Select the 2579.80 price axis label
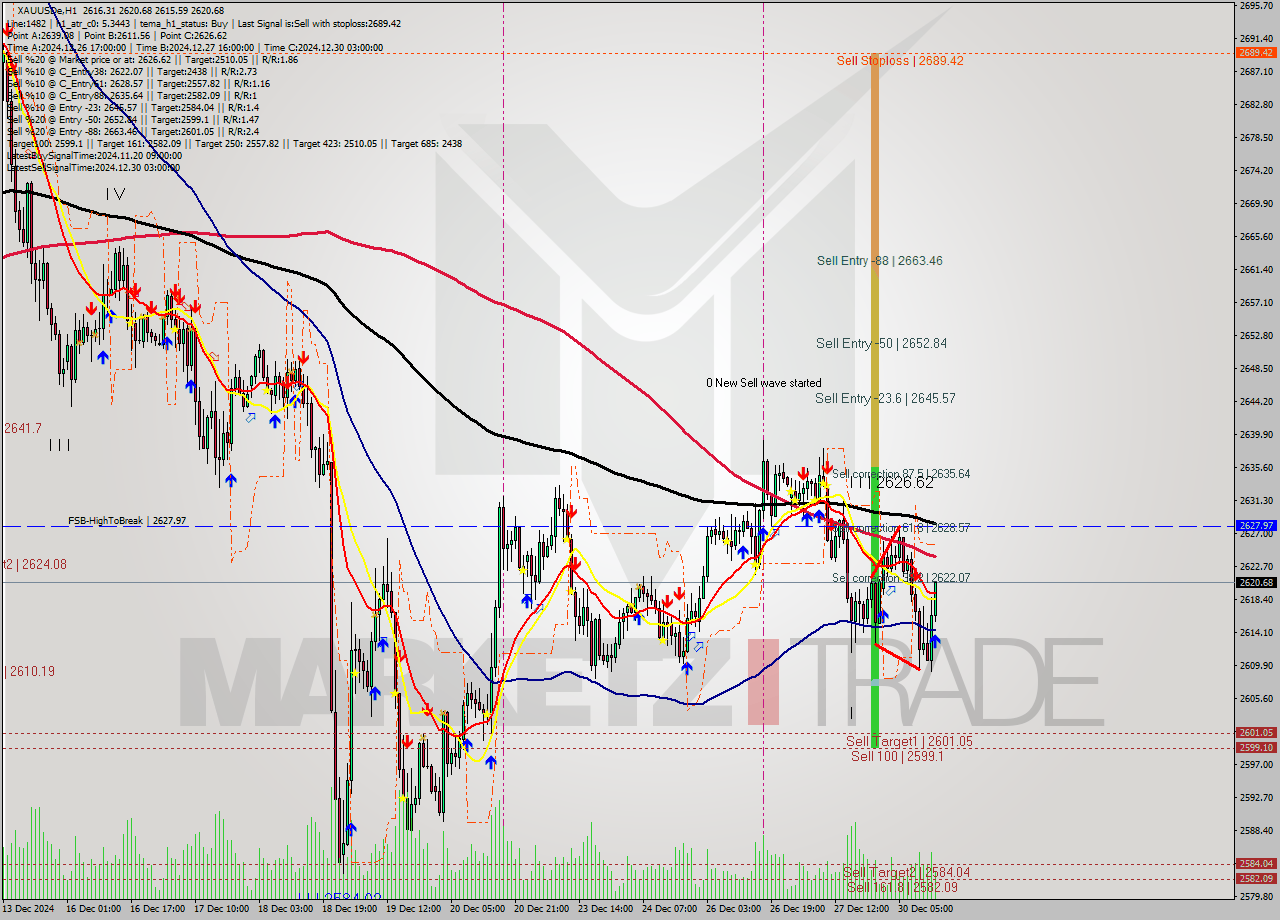 coord(1255,896)
